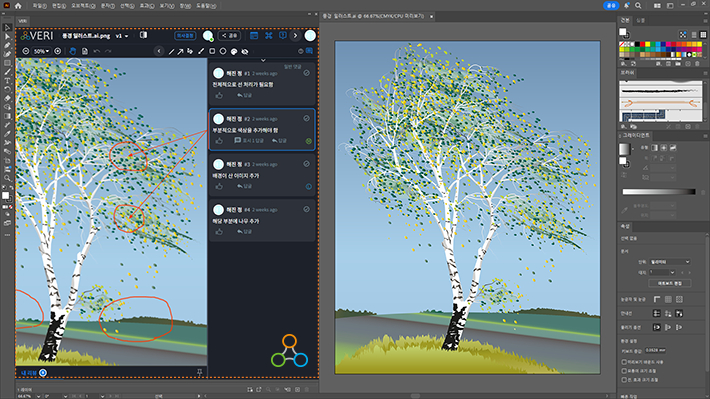Image resolution: width=710 pixels, height=399 pixels.
Task: Expand the units dropdown in properties panel
Action: pos(670,262)
